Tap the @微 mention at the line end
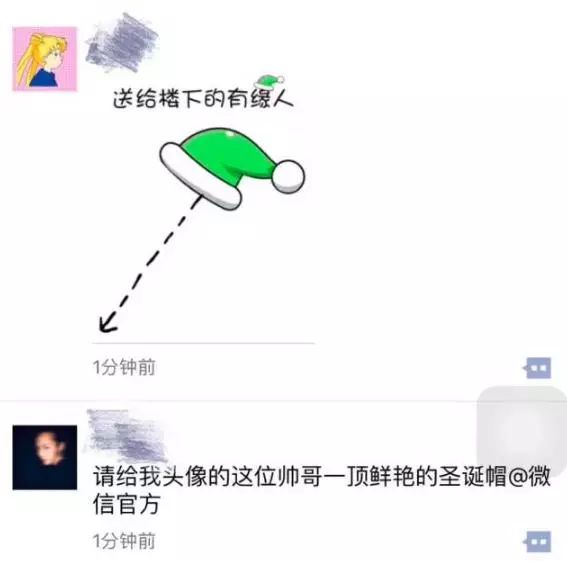Screen dimensions: 567x561 coord(530,476)
